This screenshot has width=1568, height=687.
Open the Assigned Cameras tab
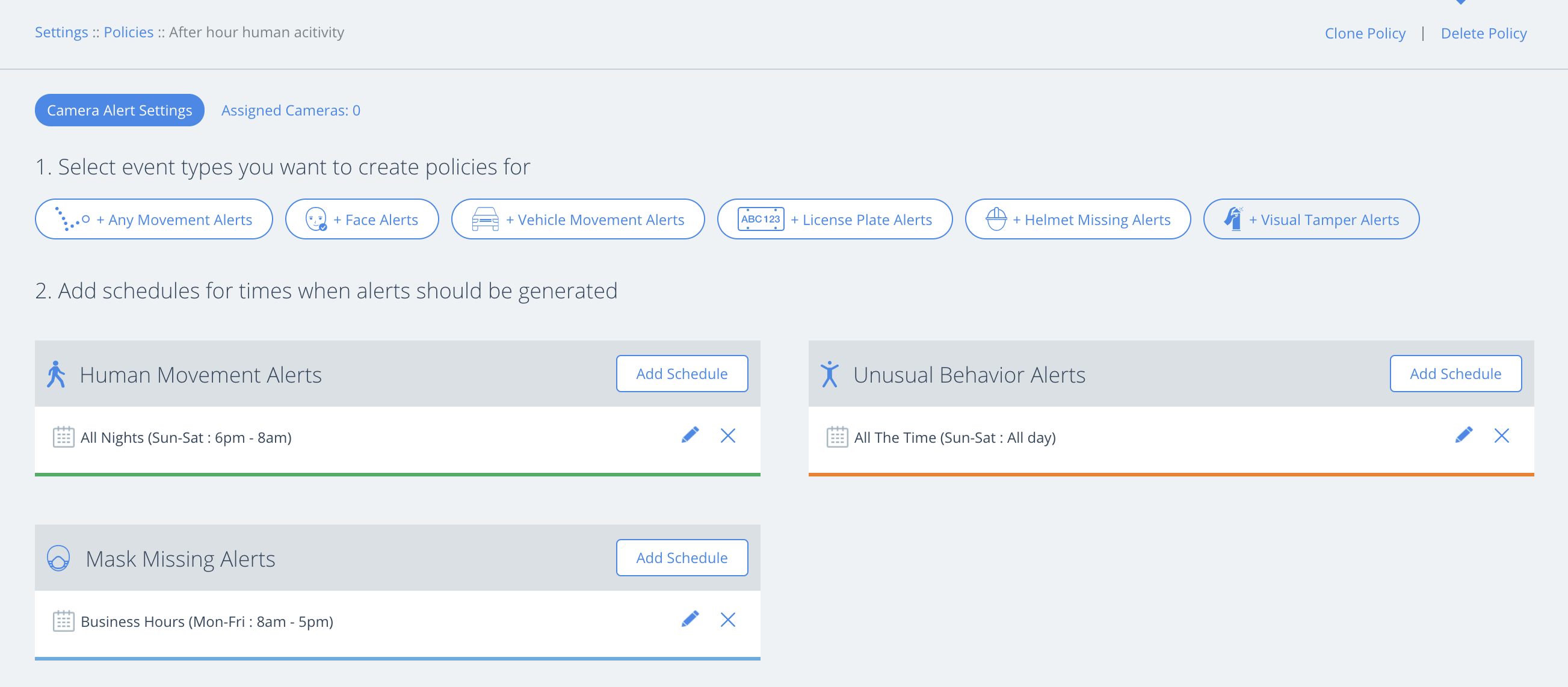click(291, 110)
